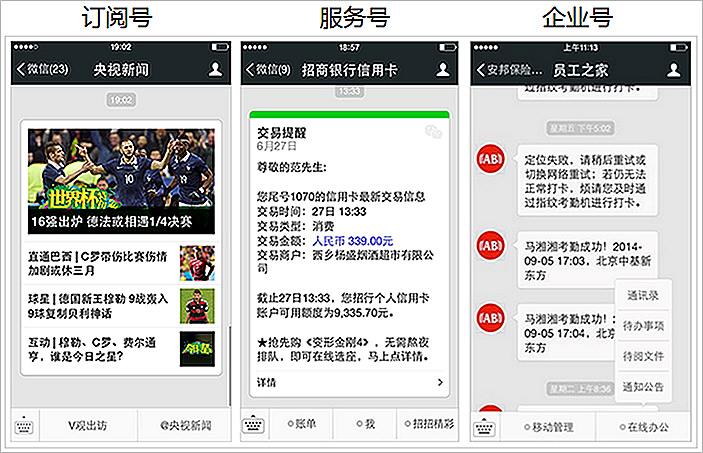This screenshot has width=703, height=453.
Task: Open the 16强出炉 headline article image
Action: (121, 181)
